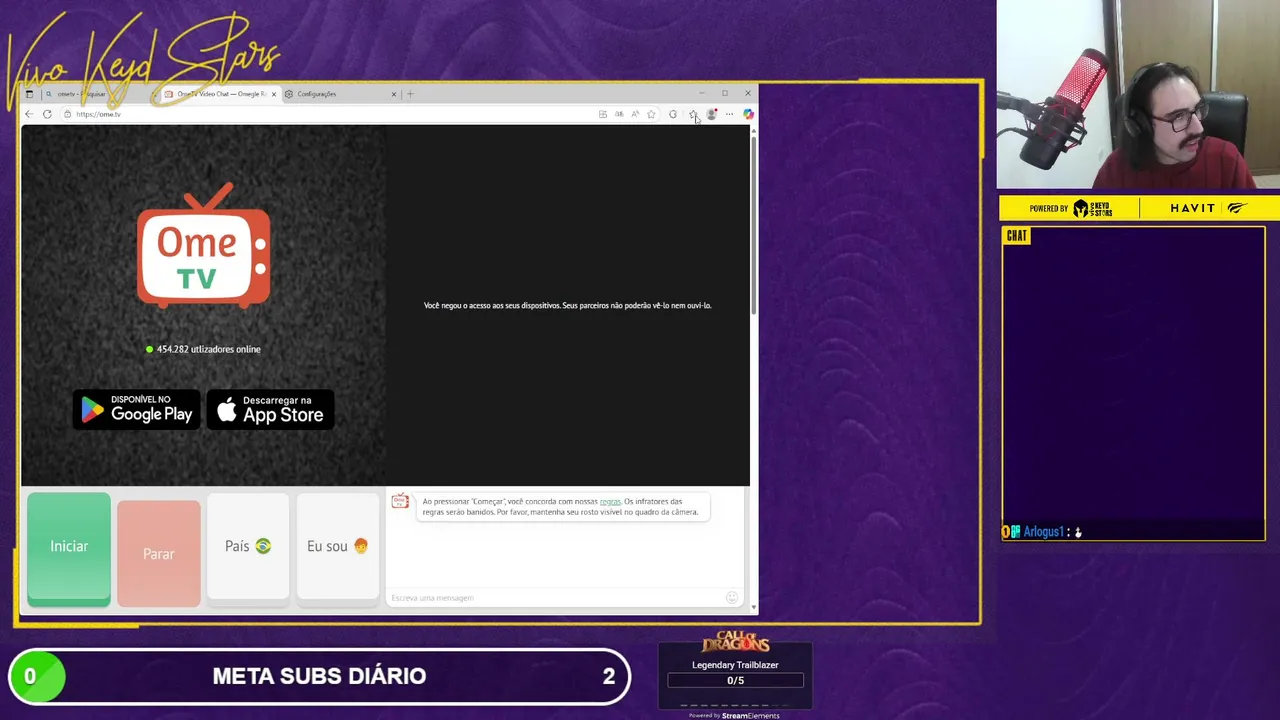Click the Keyd Stars sponsor logo
This screenshot has height=720, width=1280.
[x=1092, y=208]
